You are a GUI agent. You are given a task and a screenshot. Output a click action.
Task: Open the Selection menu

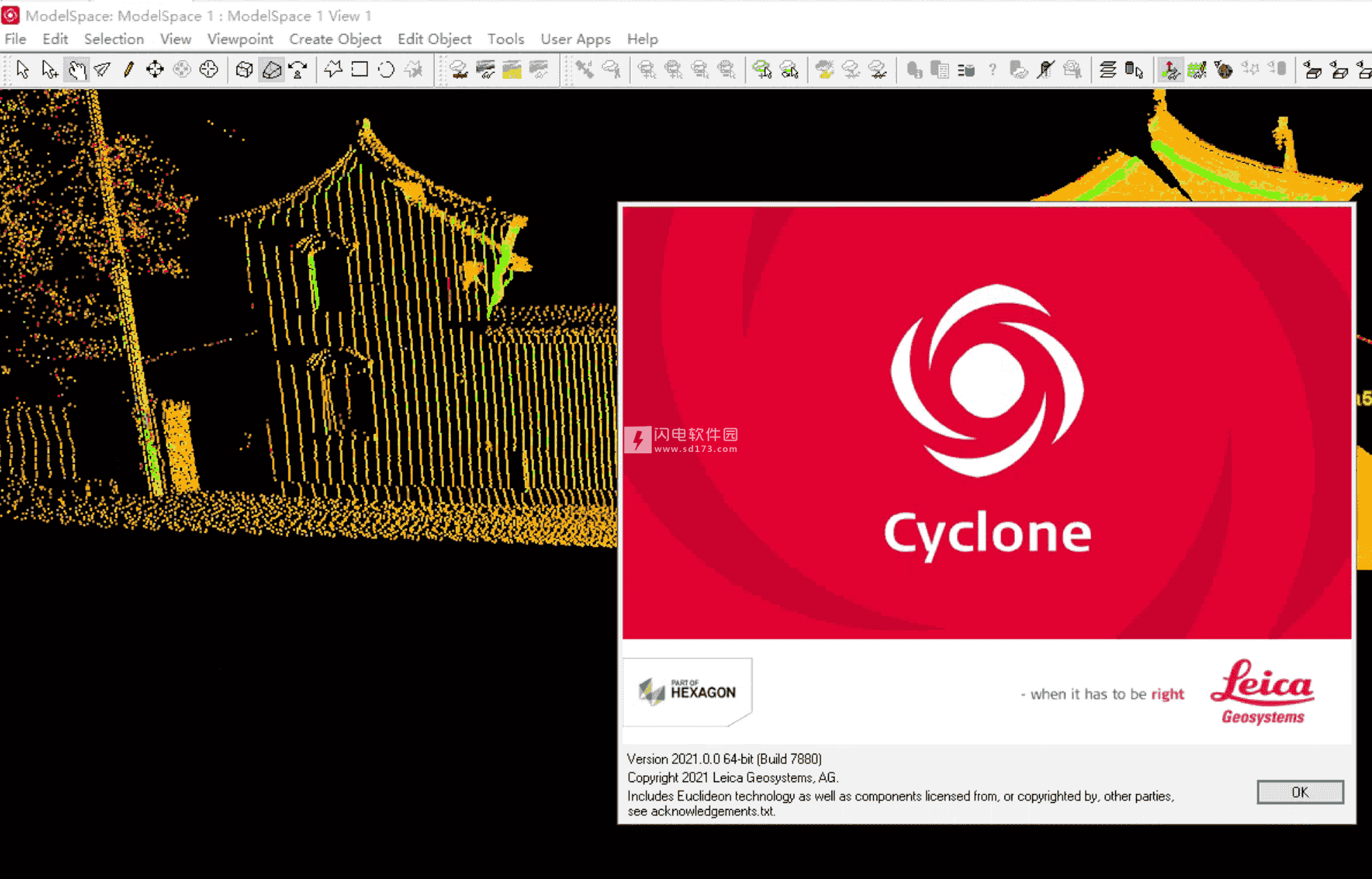click(x=114, y=39)
